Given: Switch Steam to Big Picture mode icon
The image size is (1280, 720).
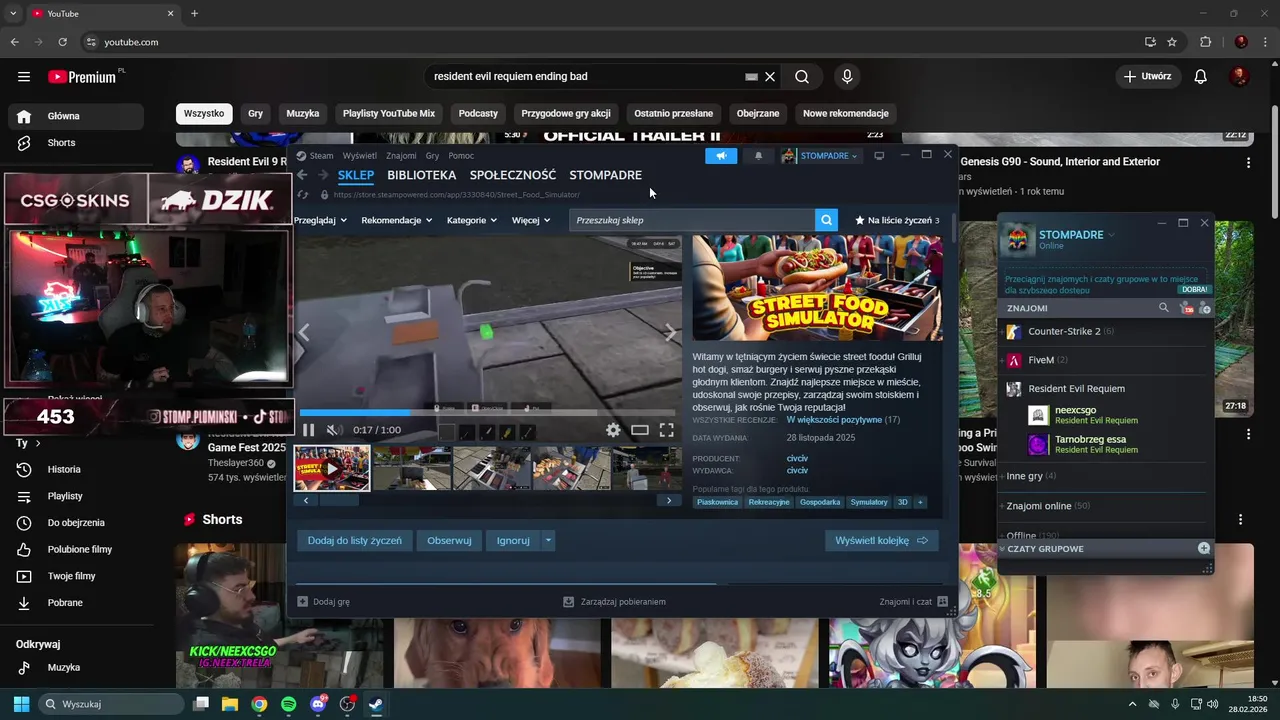Looking at the screenshot, I should (879, 155).
